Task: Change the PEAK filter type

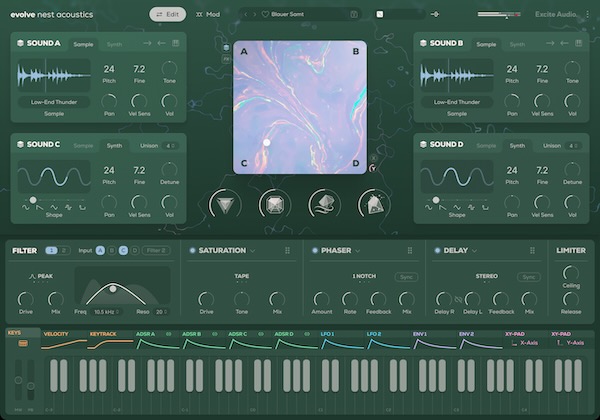Action: tap(41, 276)
